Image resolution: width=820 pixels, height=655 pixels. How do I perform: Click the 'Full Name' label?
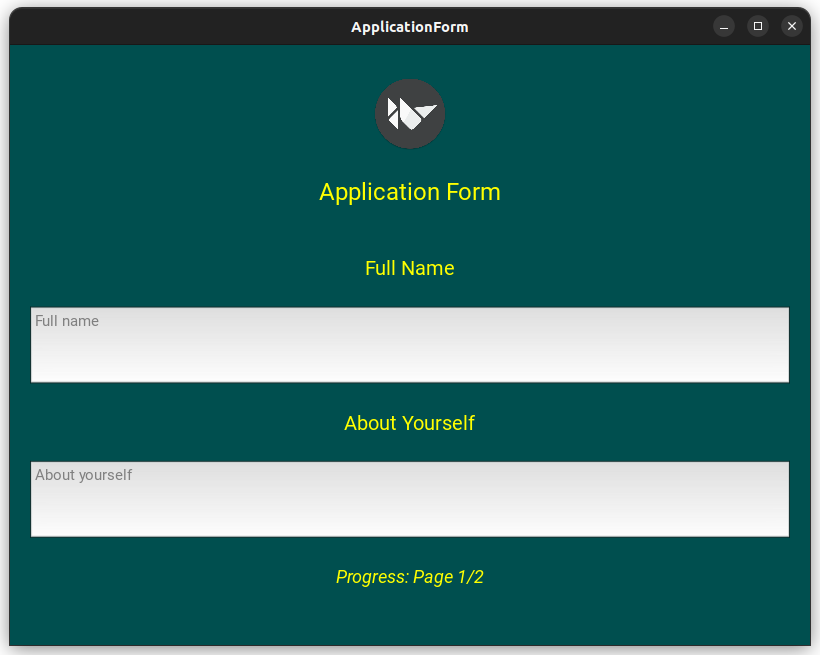click(410, 268)
